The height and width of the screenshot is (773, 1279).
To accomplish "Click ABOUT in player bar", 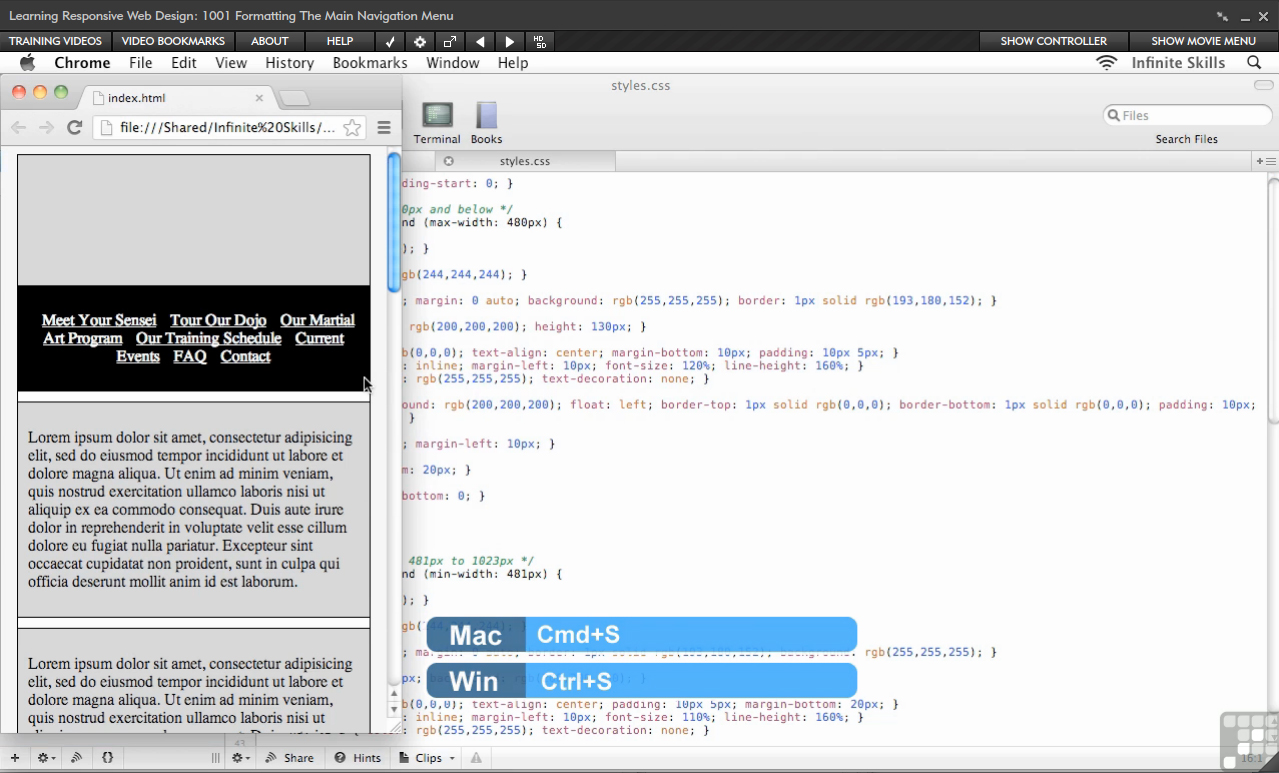I will coord(270,41).
